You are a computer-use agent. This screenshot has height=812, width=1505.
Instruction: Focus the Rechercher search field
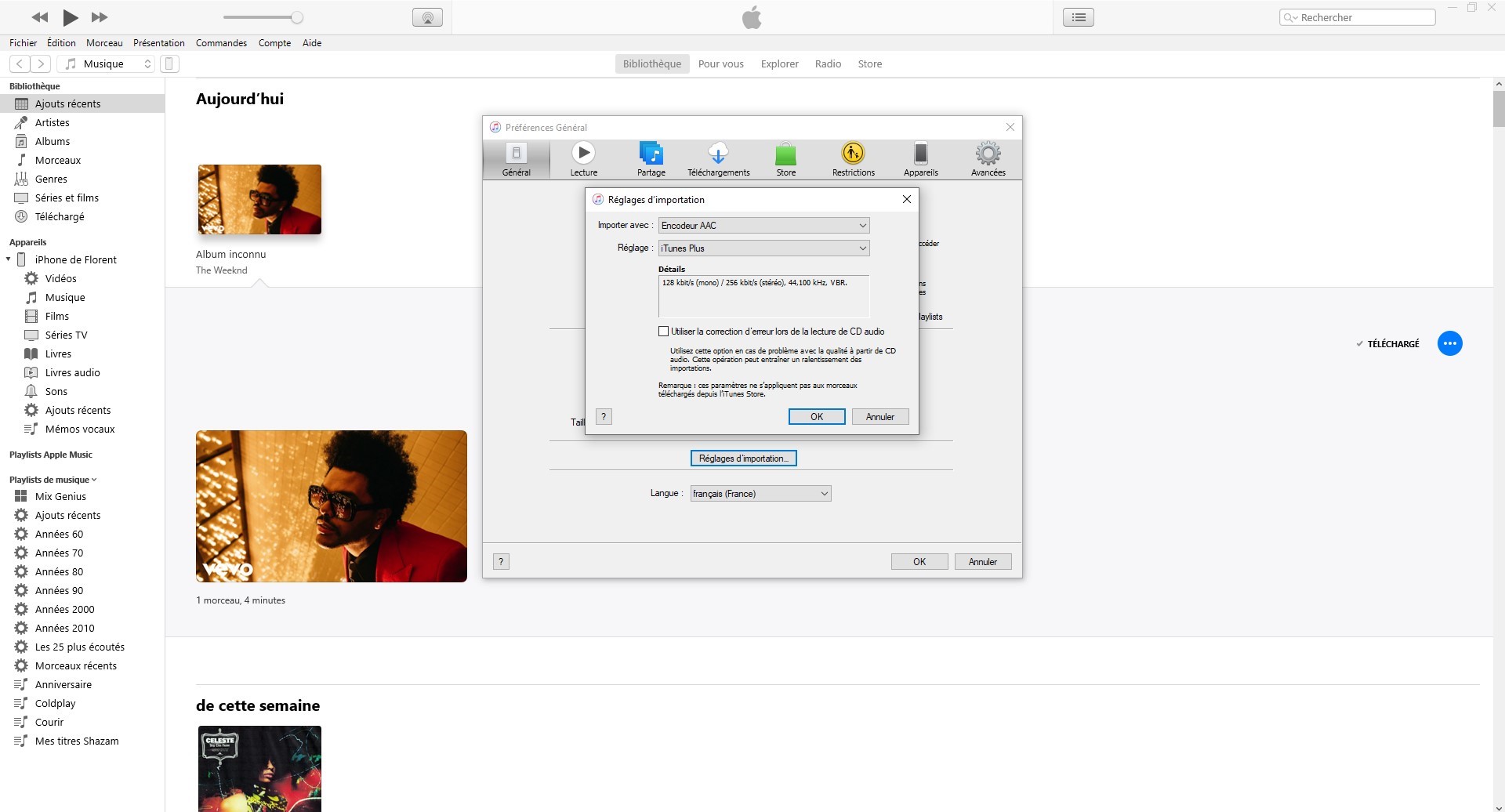click(1358, 17)
